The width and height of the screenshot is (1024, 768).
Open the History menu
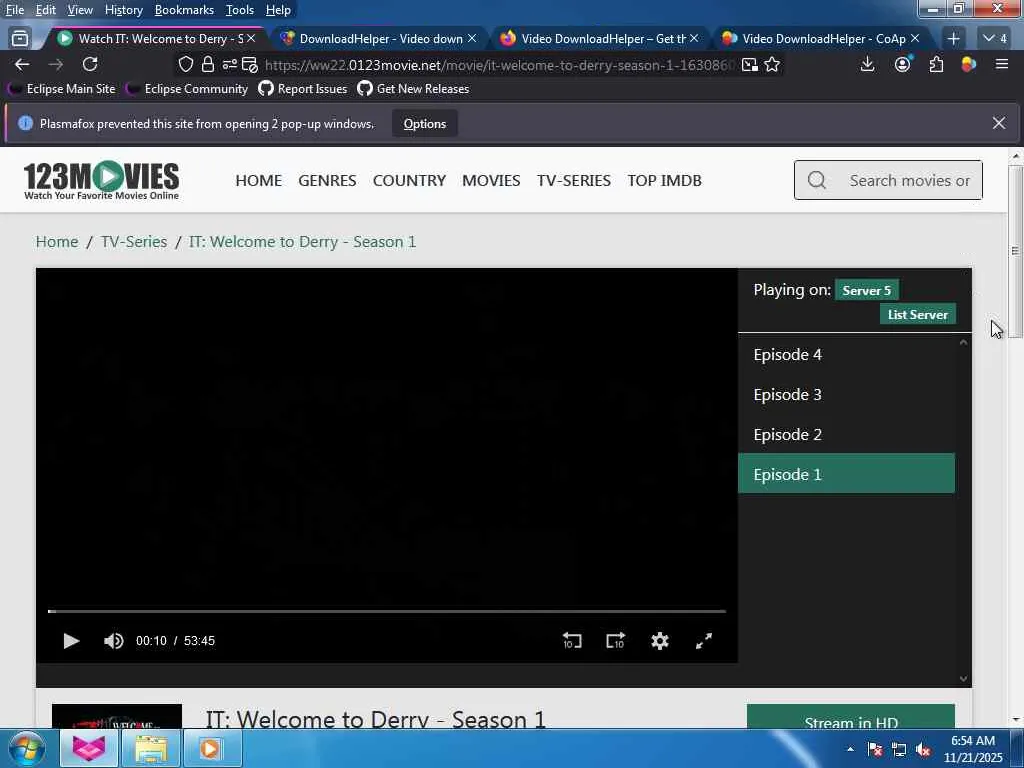point(123,10)
